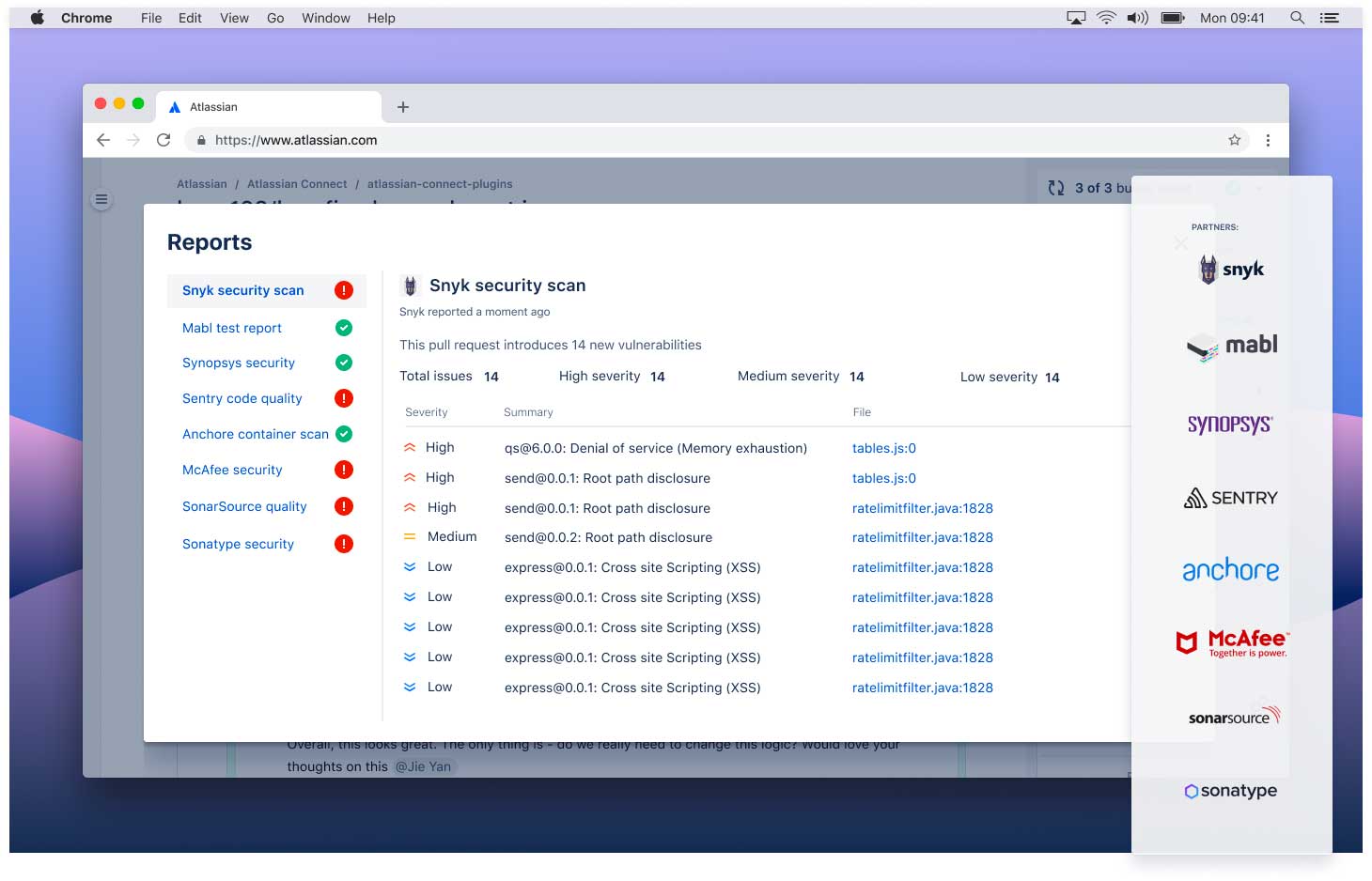
Task: Click the volume icon in menu bar
Action: tap(1138, 18)
